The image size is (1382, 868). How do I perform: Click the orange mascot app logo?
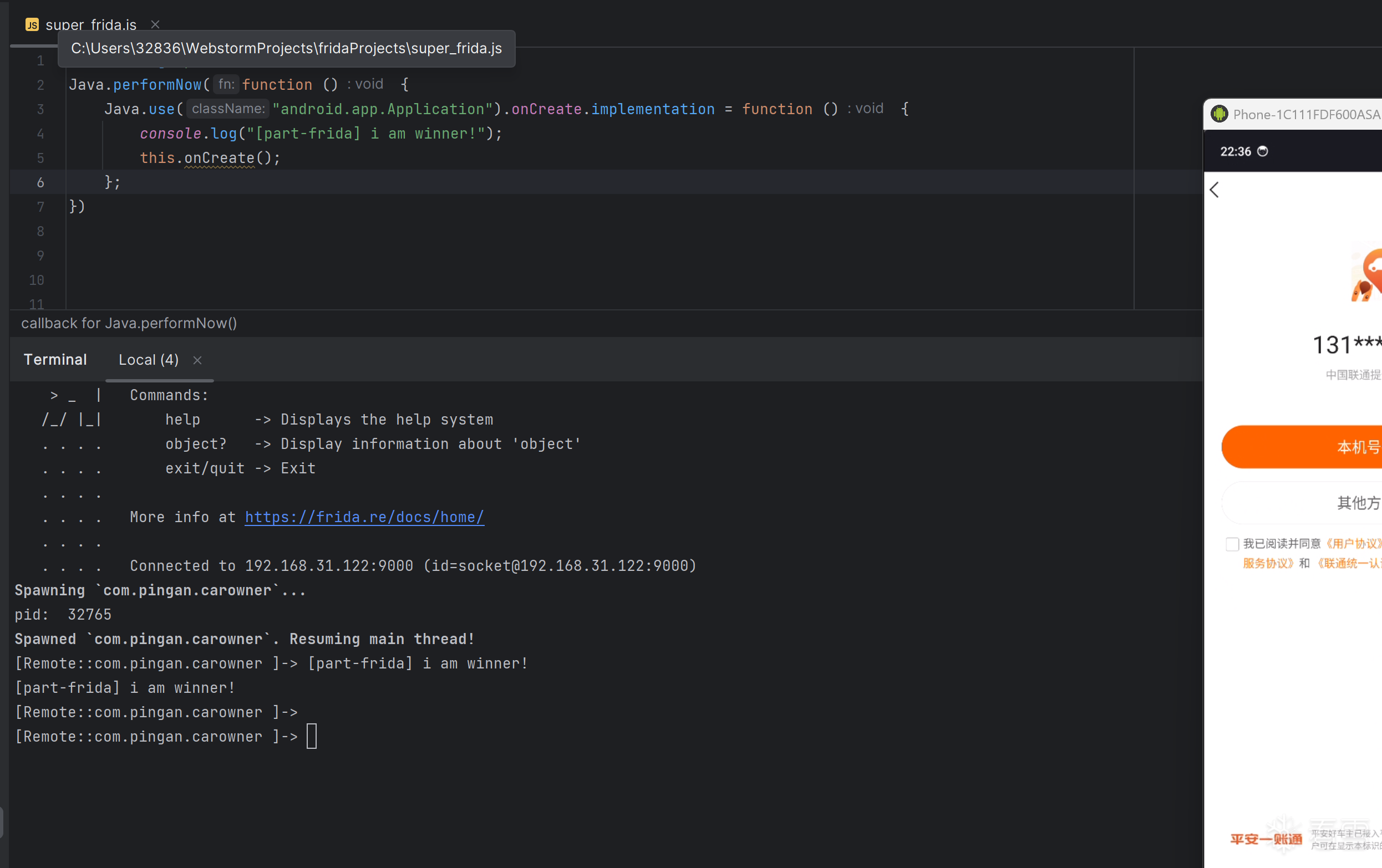pos(1369,275)
